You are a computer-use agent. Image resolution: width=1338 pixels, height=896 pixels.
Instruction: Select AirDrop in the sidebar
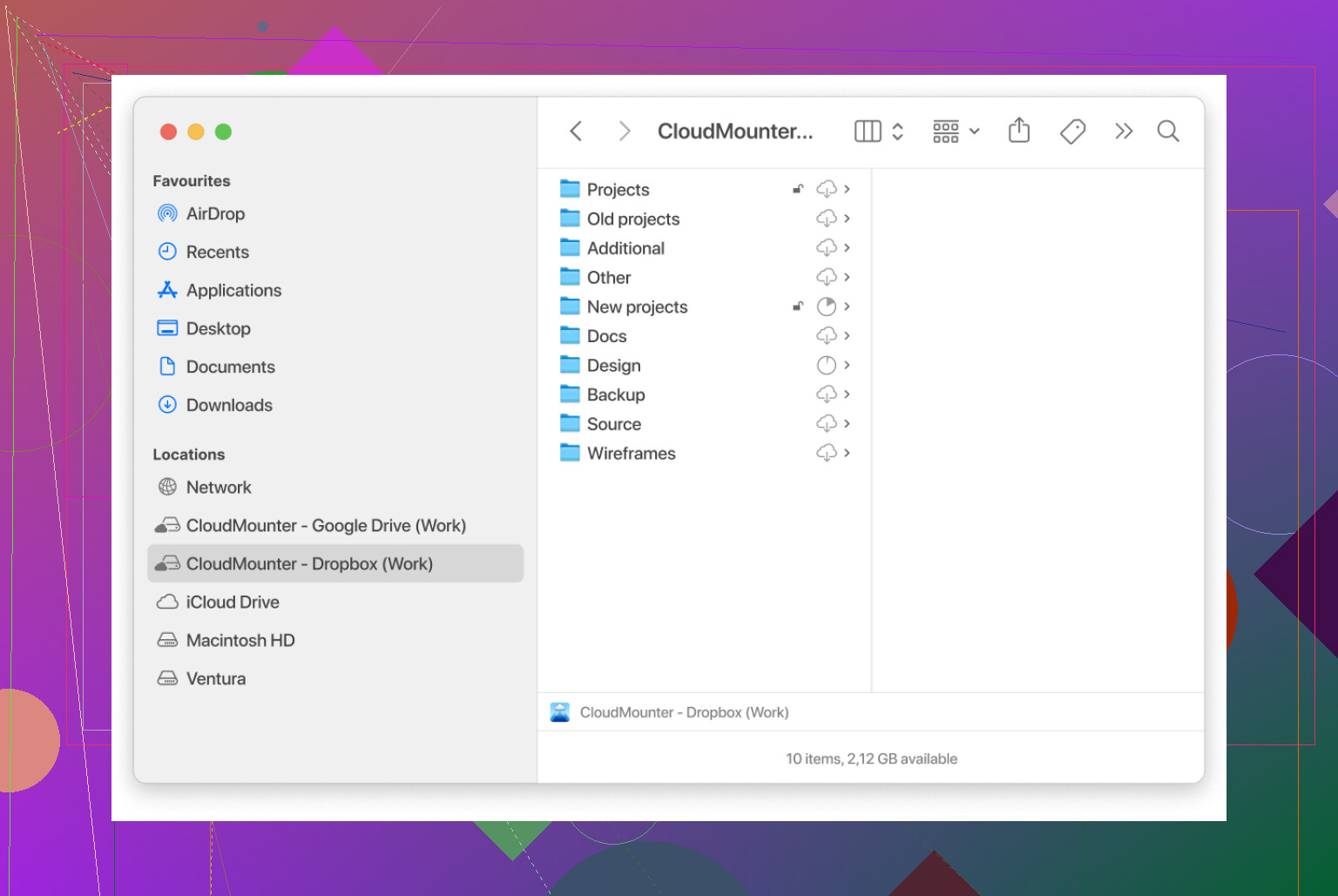click(x=335, y=213)
